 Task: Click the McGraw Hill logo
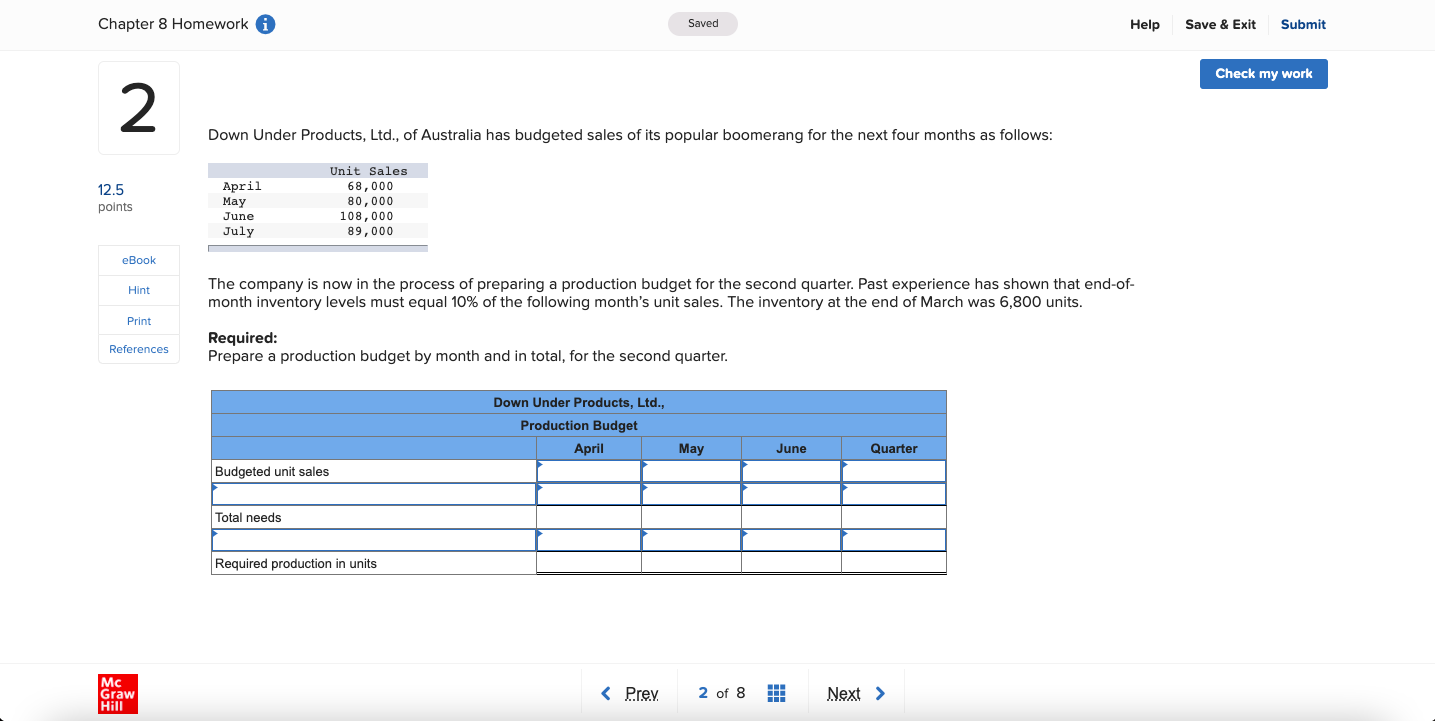117,693
